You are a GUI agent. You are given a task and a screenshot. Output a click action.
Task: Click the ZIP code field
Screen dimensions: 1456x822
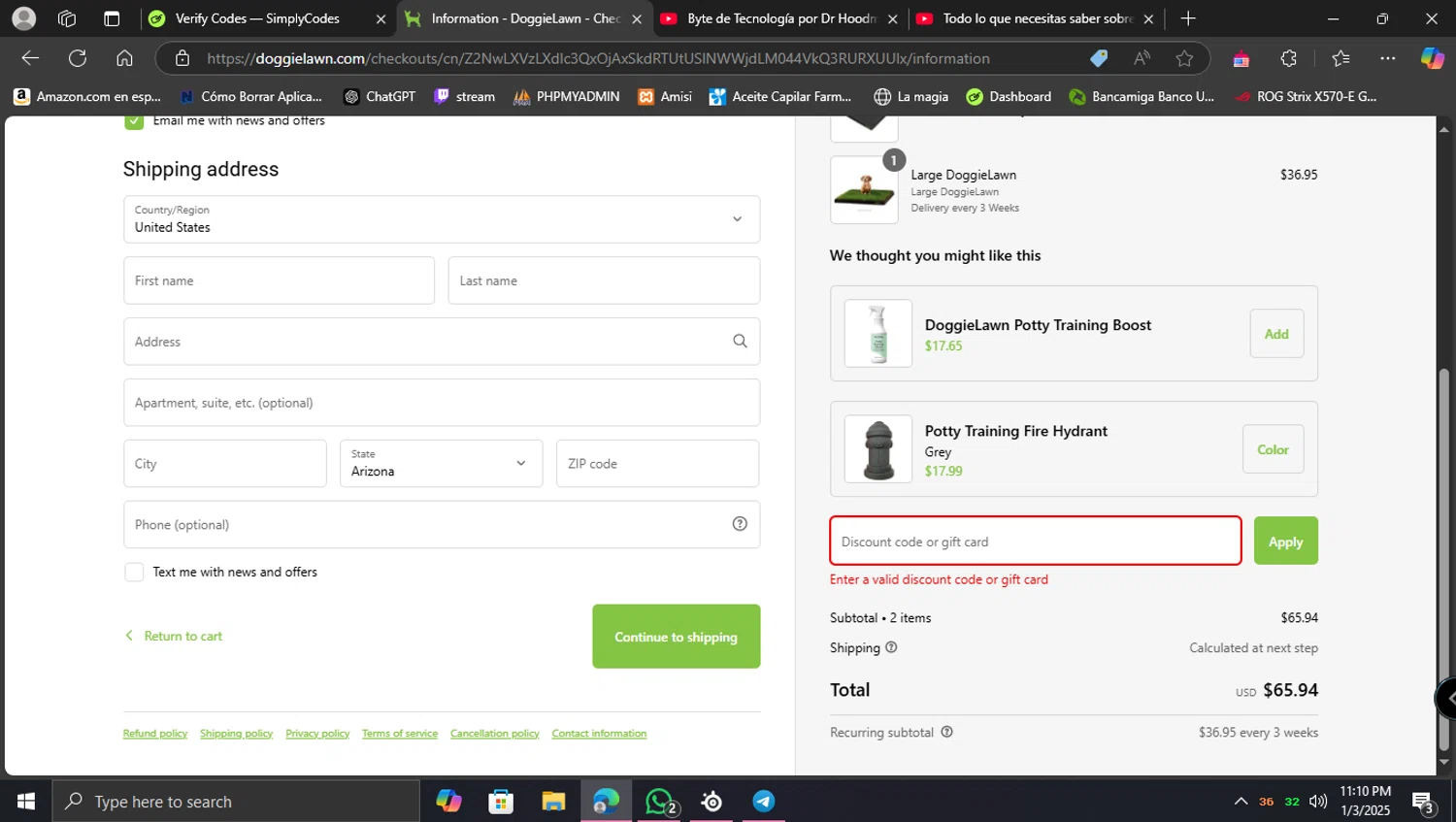pos(657,464)
